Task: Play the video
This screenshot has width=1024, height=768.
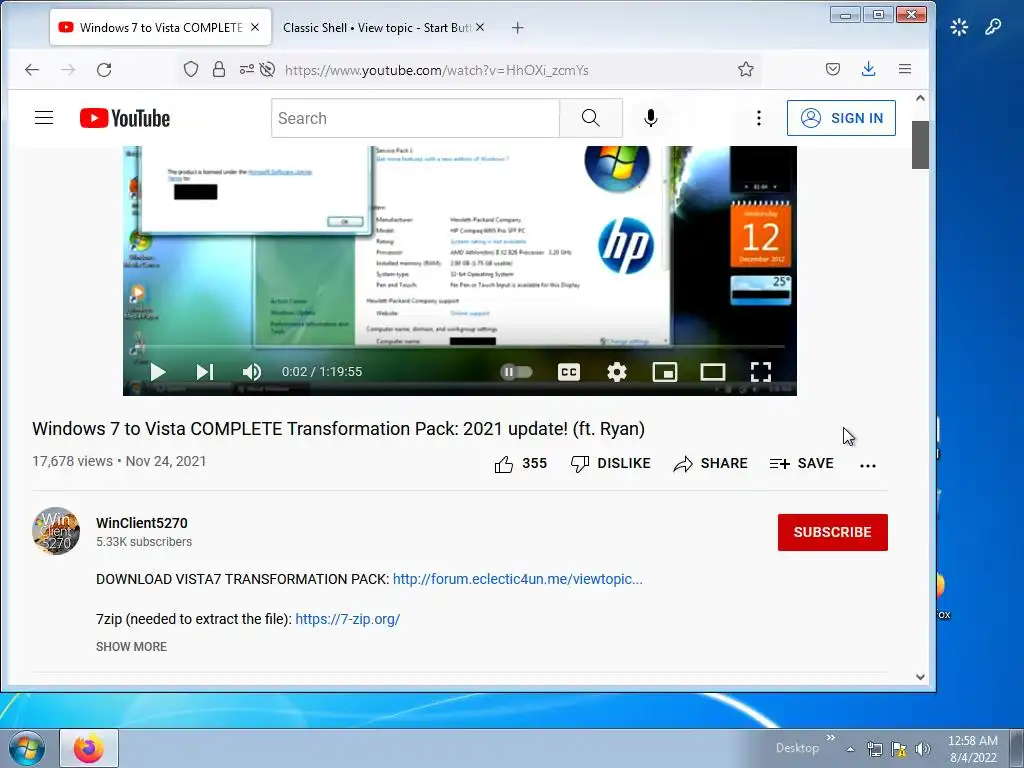Action: [x=157, y=372]
